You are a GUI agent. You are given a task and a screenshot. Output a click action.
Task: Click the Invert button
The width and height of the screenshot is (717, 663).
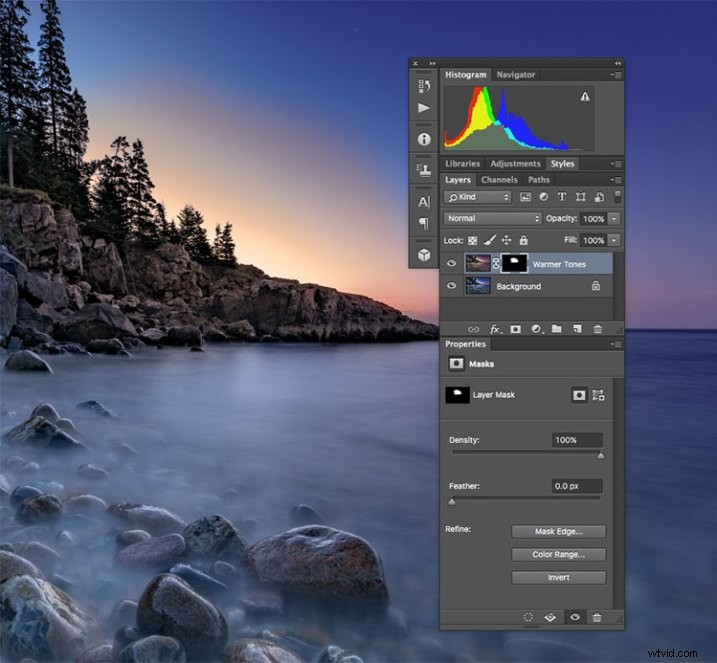(558, 578)
